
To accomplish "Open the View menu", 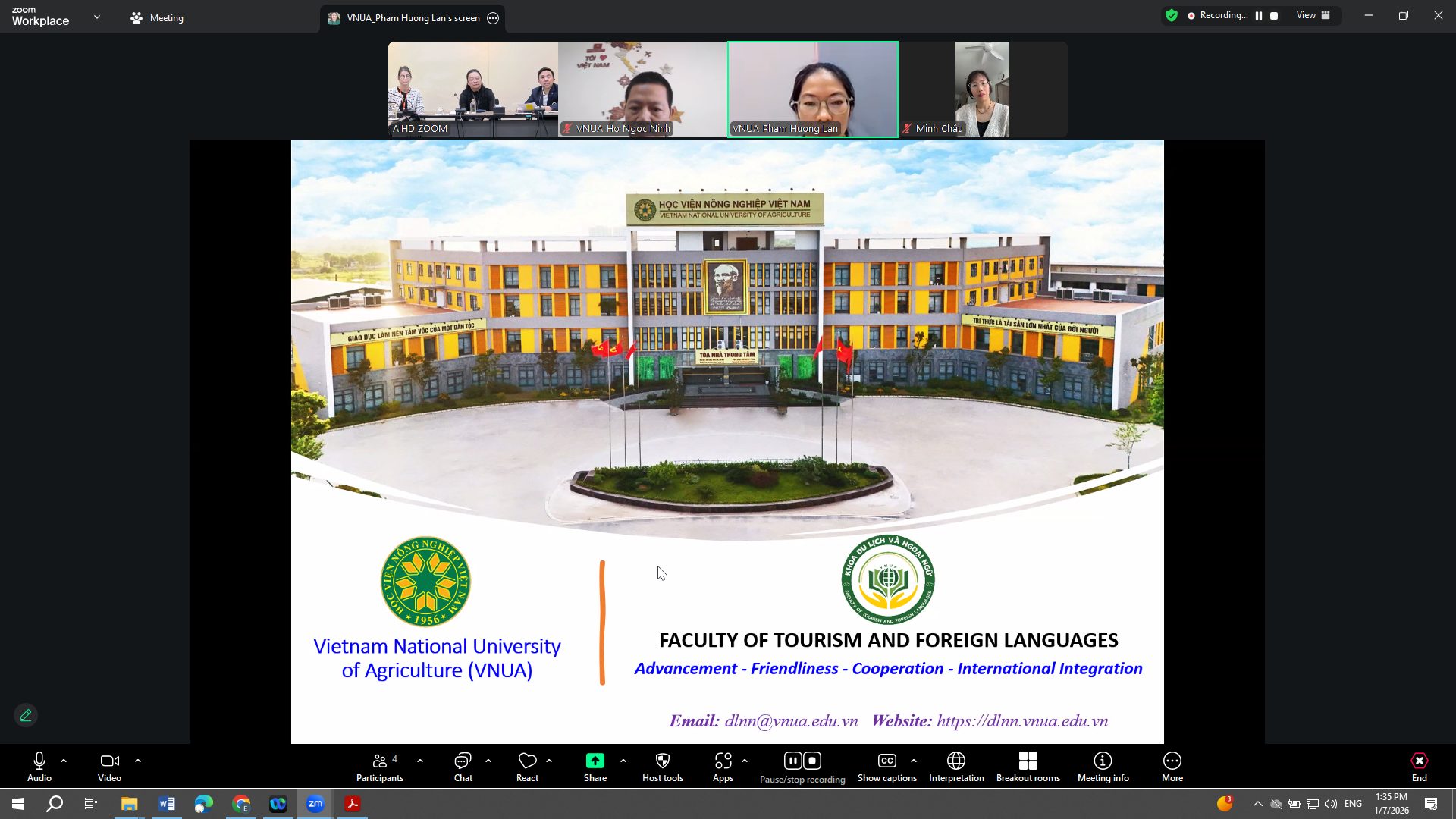I will click(x=1313, y=15).
